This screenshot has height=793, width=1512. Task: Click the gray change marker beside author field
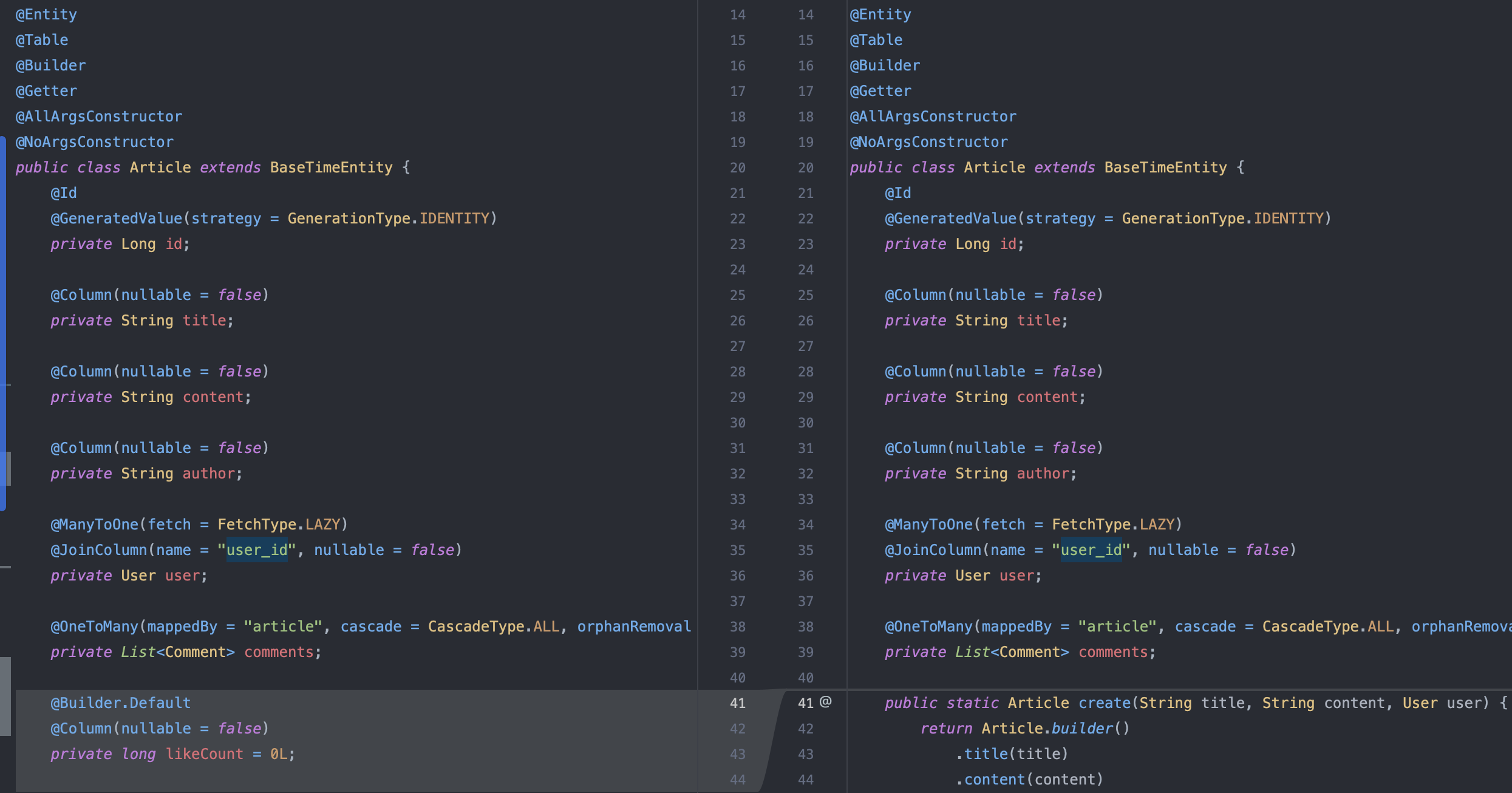8,468
